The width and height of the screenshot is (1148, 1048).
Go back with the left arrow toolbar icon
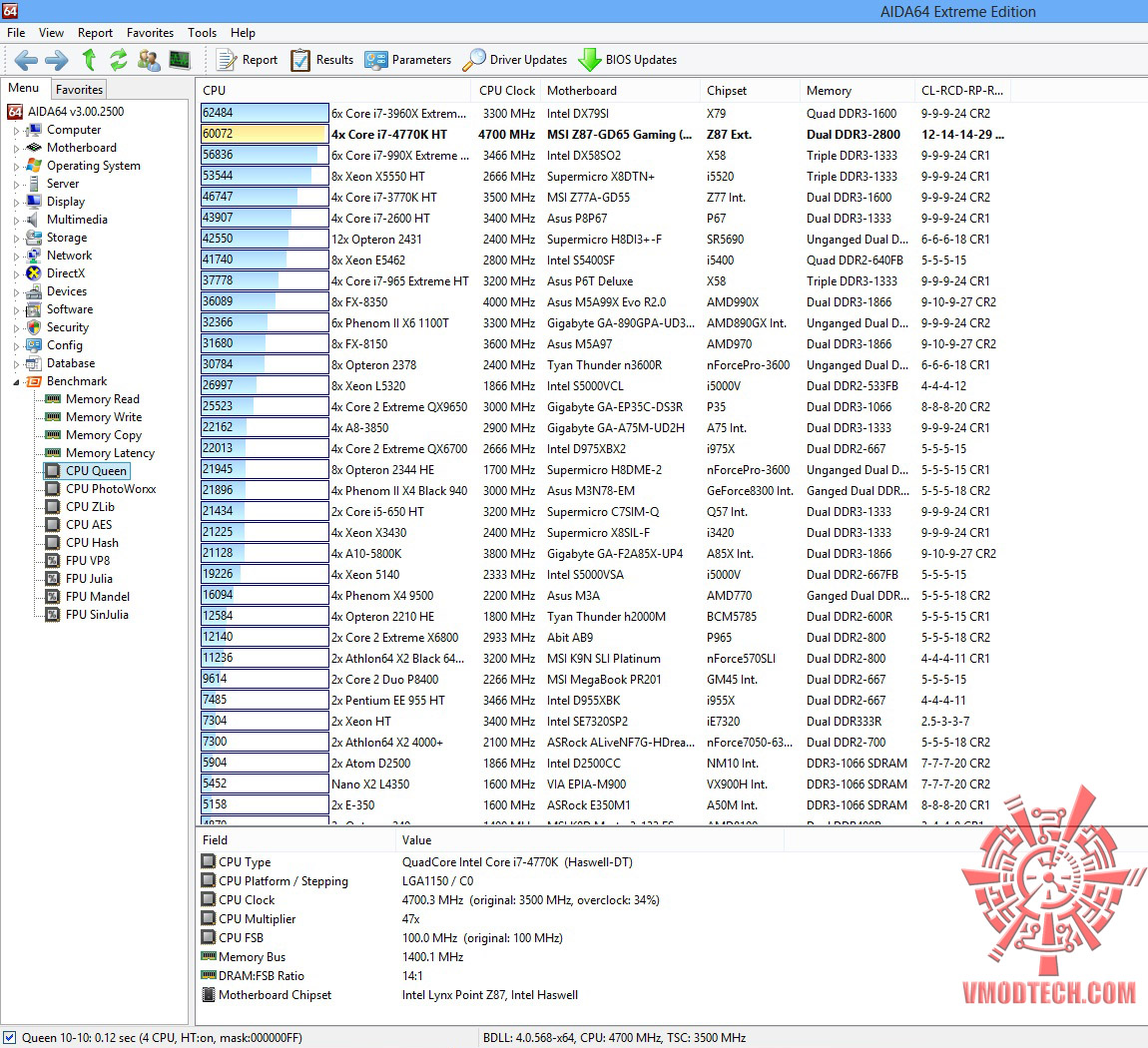point(26,60)
